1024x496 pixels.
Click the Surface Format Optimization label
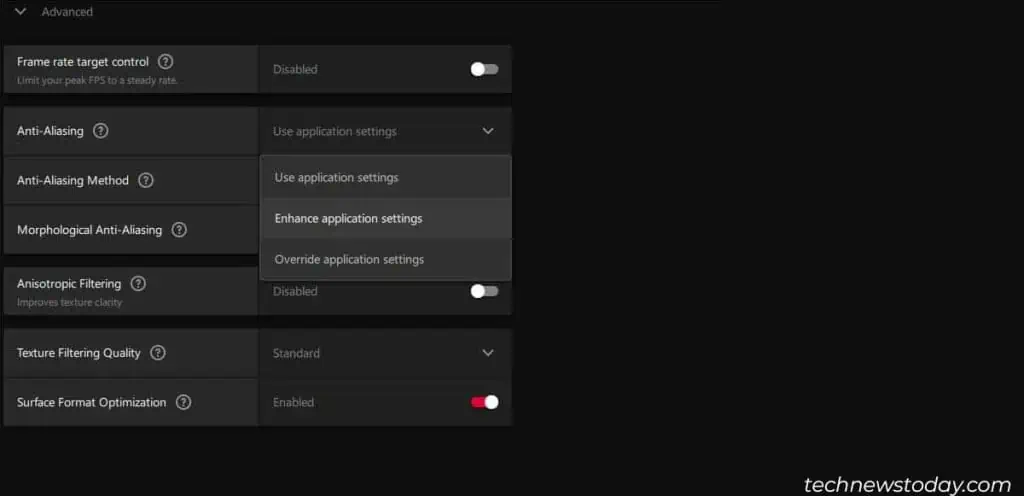point(91,403)
